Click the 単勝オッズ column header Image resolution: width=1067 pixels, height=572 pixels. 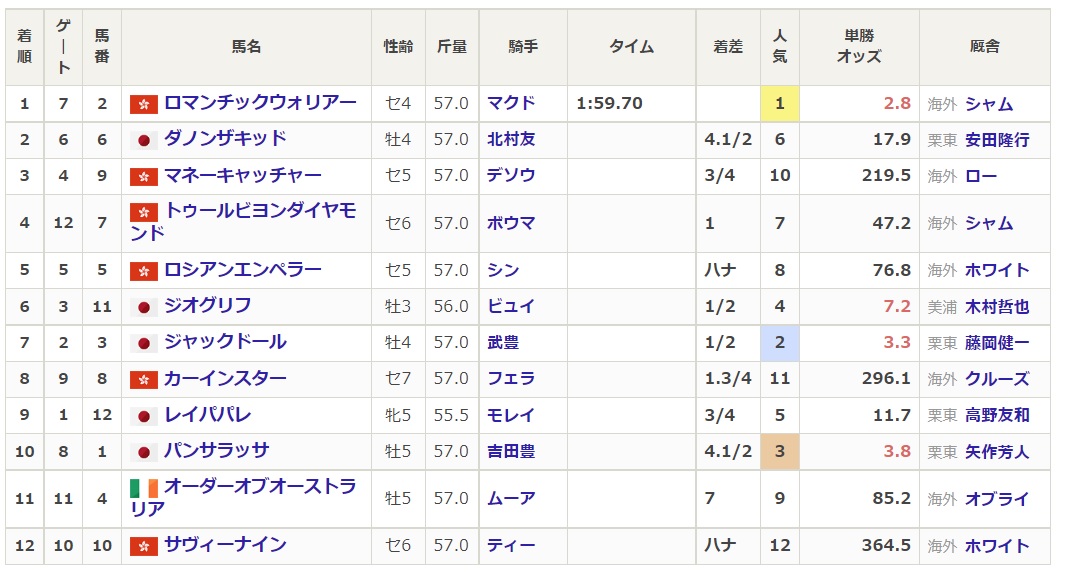(x=859, y=46)
